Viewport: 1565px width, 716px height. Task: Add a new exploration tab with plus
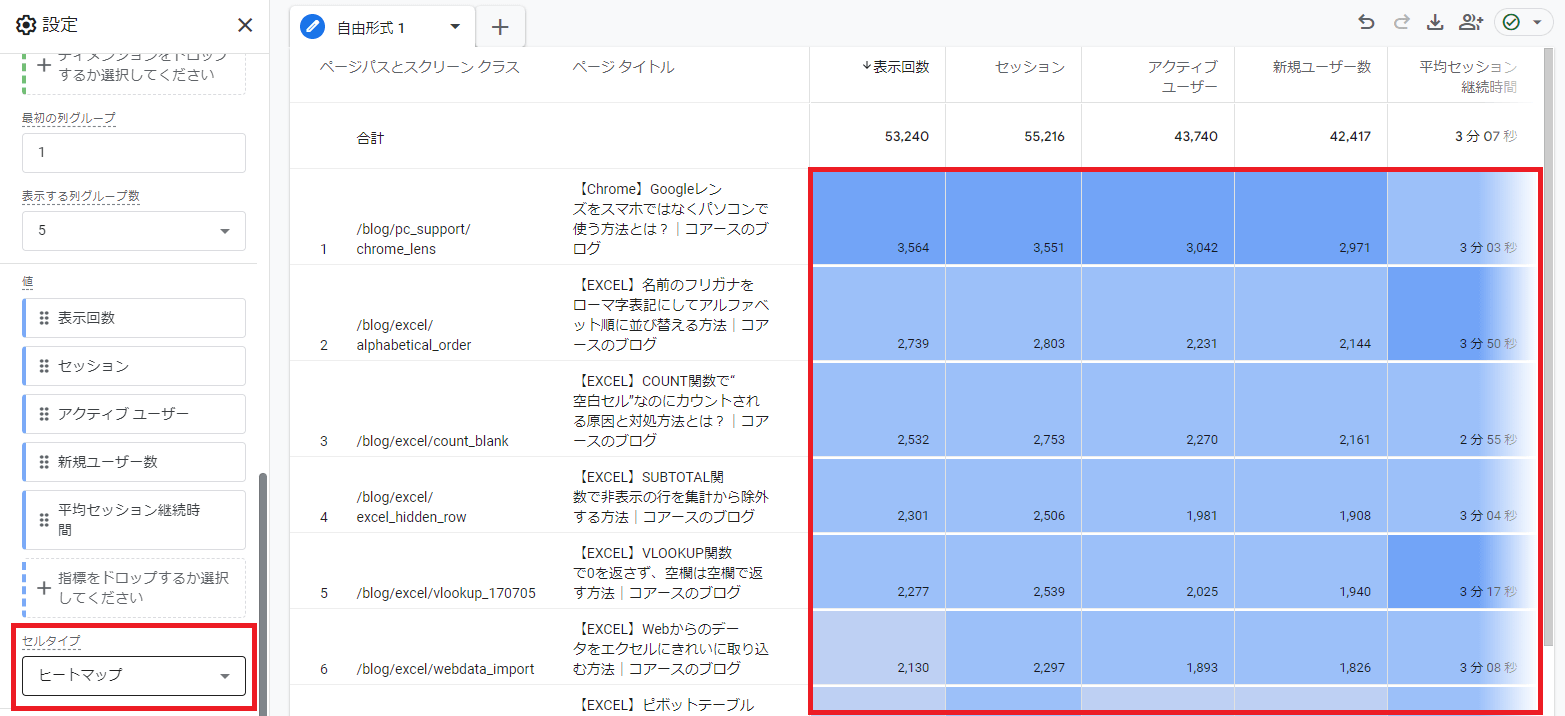(x=500, y=27)
